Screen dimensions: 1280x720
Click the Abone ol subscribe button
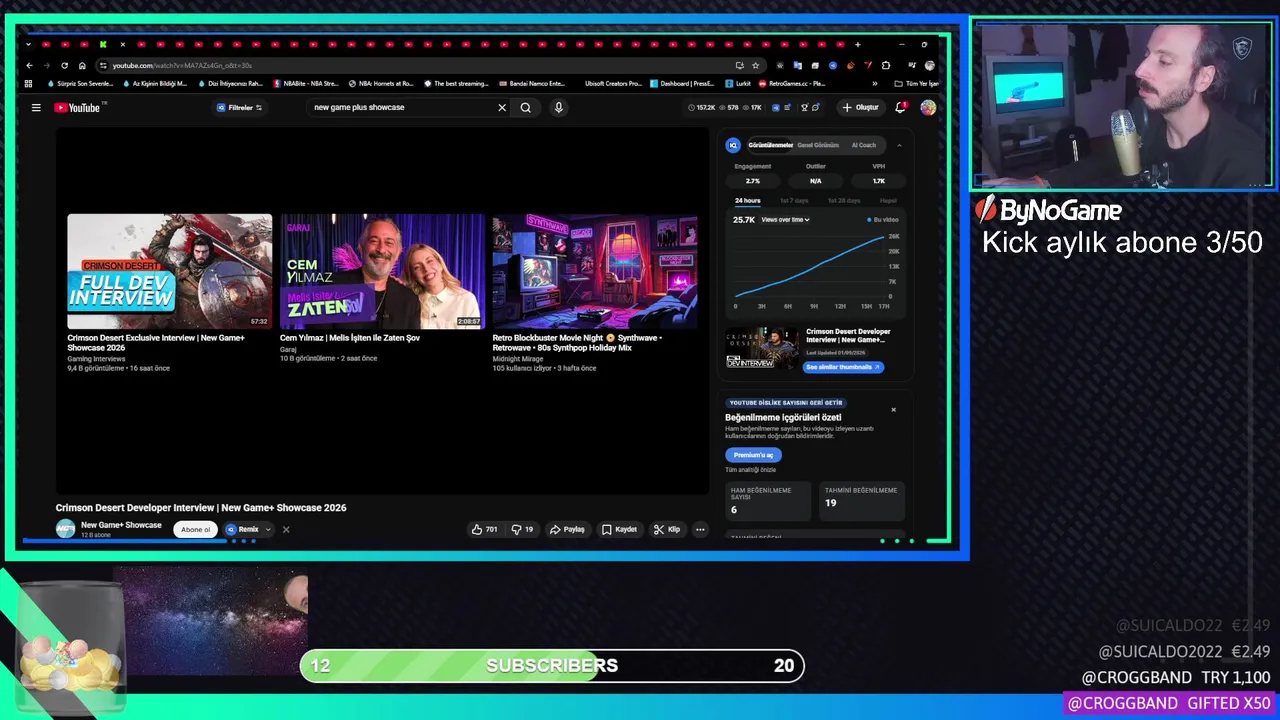coord(195,530)
